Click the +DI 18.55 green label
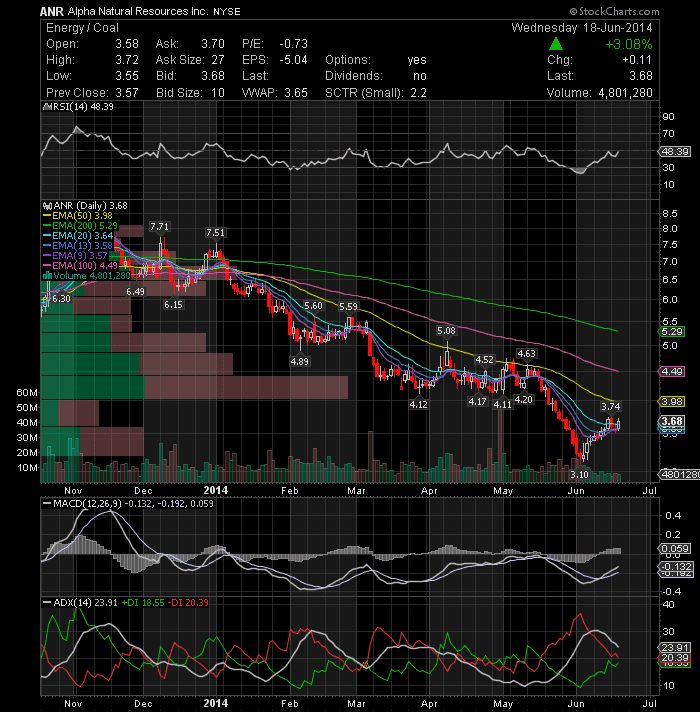The image size is (700, 712). (143, 603)
